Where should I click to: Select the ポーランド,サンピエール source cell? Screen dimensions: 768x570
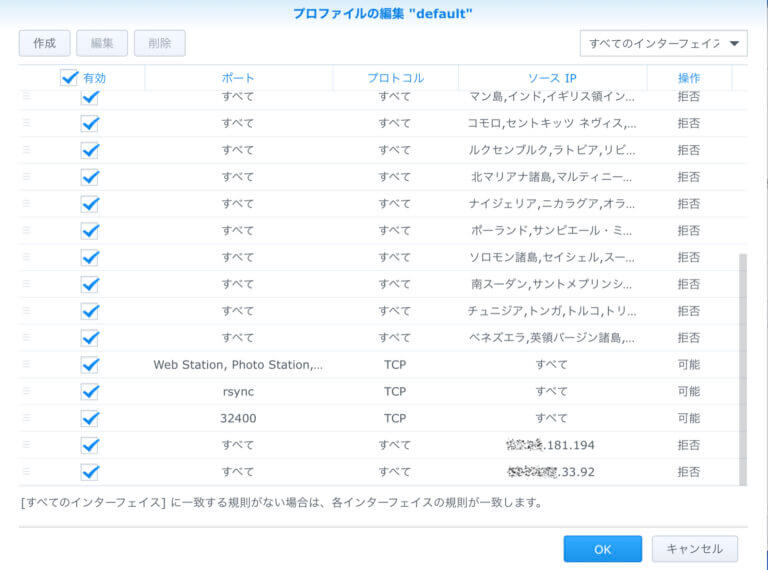coord(552,231)
